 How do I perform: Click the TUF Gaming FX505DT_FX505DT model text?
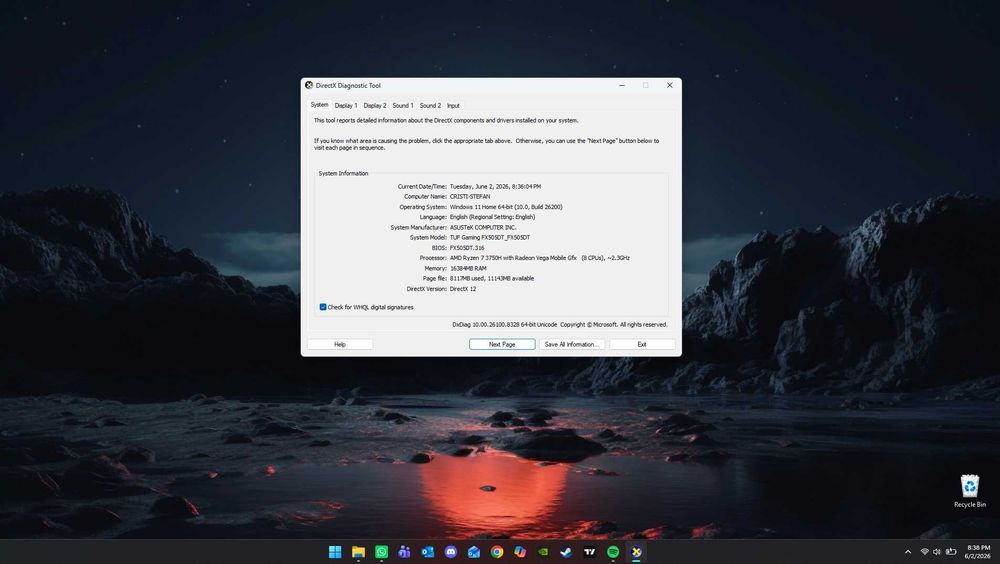pos(490,237)
